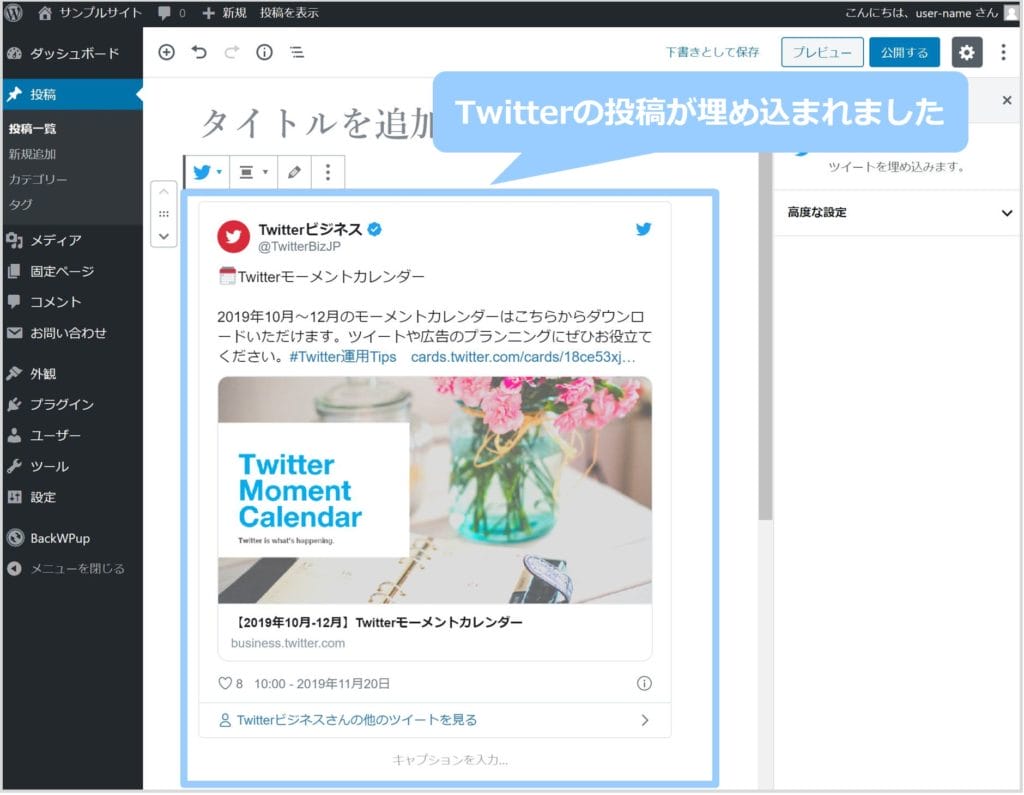Move block down with arrow
This screenshot has height=795, width=1024.
pos(164,236)
